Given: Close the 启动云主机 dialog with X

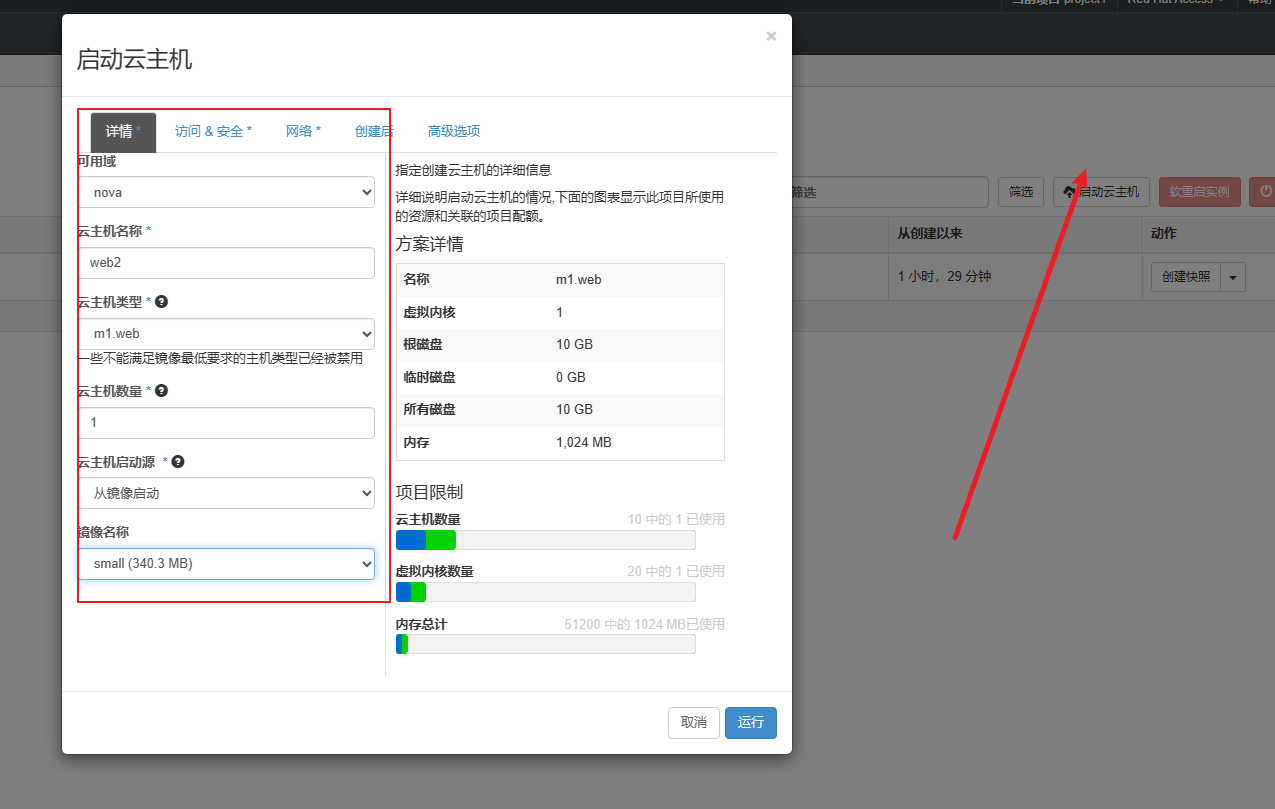Looking at the screenshot, I should tap(770, 36).
